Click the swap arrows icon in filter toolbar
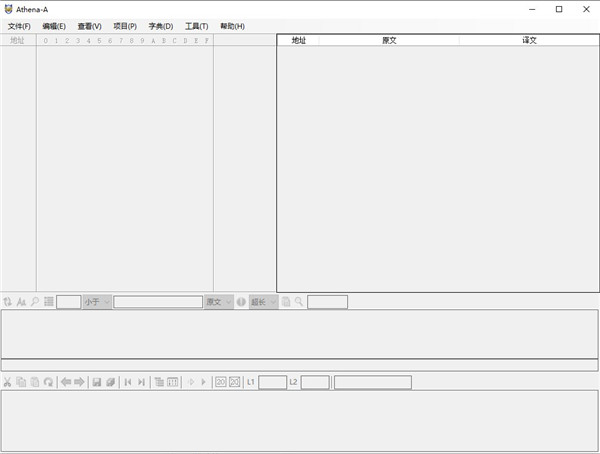 coord(8,302)
